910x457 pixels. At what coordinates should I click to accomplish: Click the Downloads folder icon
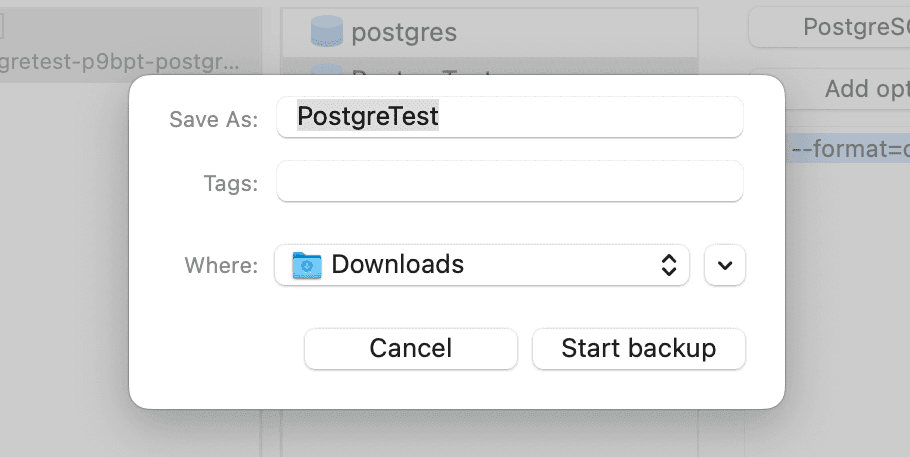click(307, 265)
